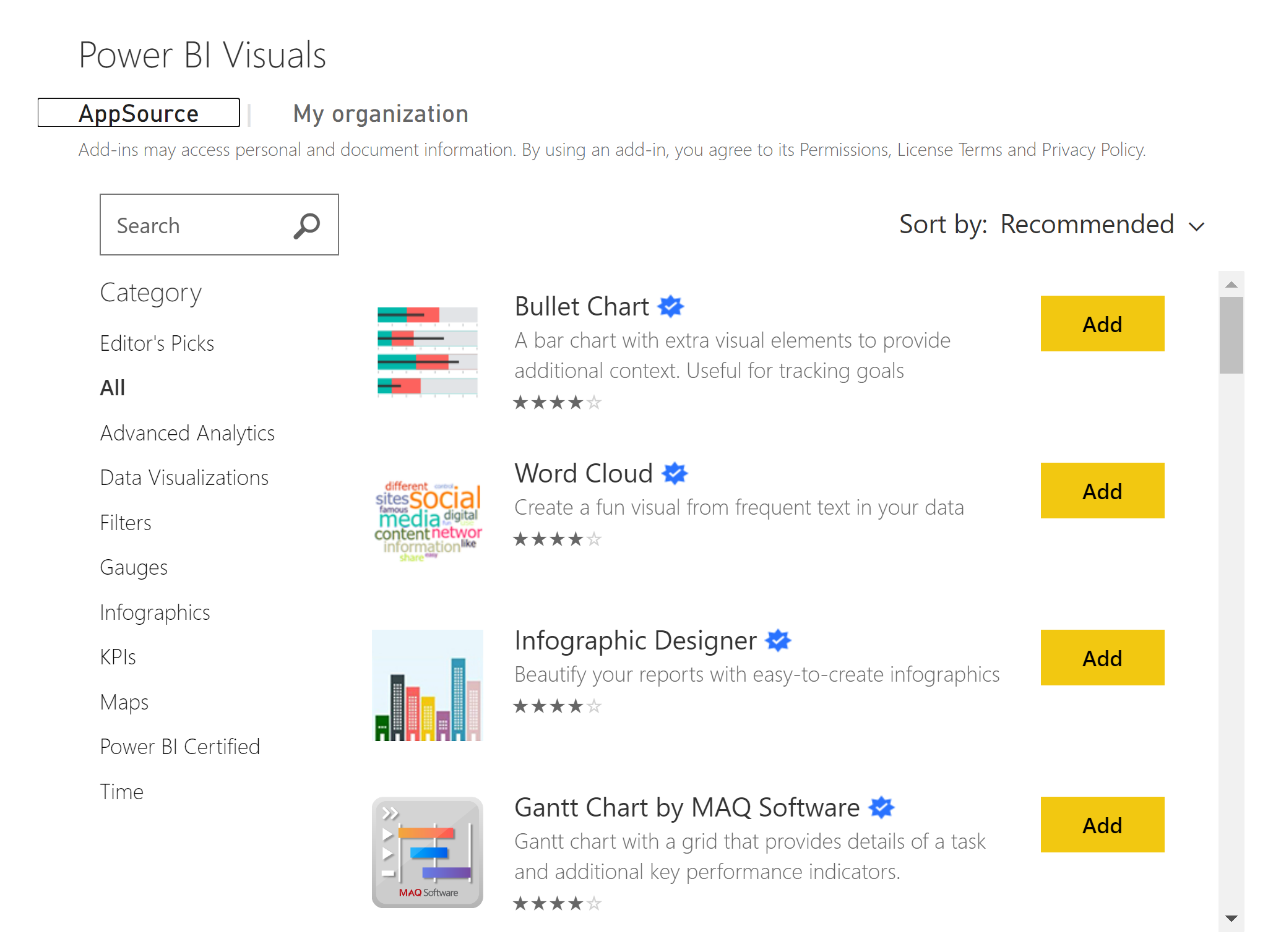Filter by Power BI Certified category
The image size is (1268, 952).
(180, 747)
